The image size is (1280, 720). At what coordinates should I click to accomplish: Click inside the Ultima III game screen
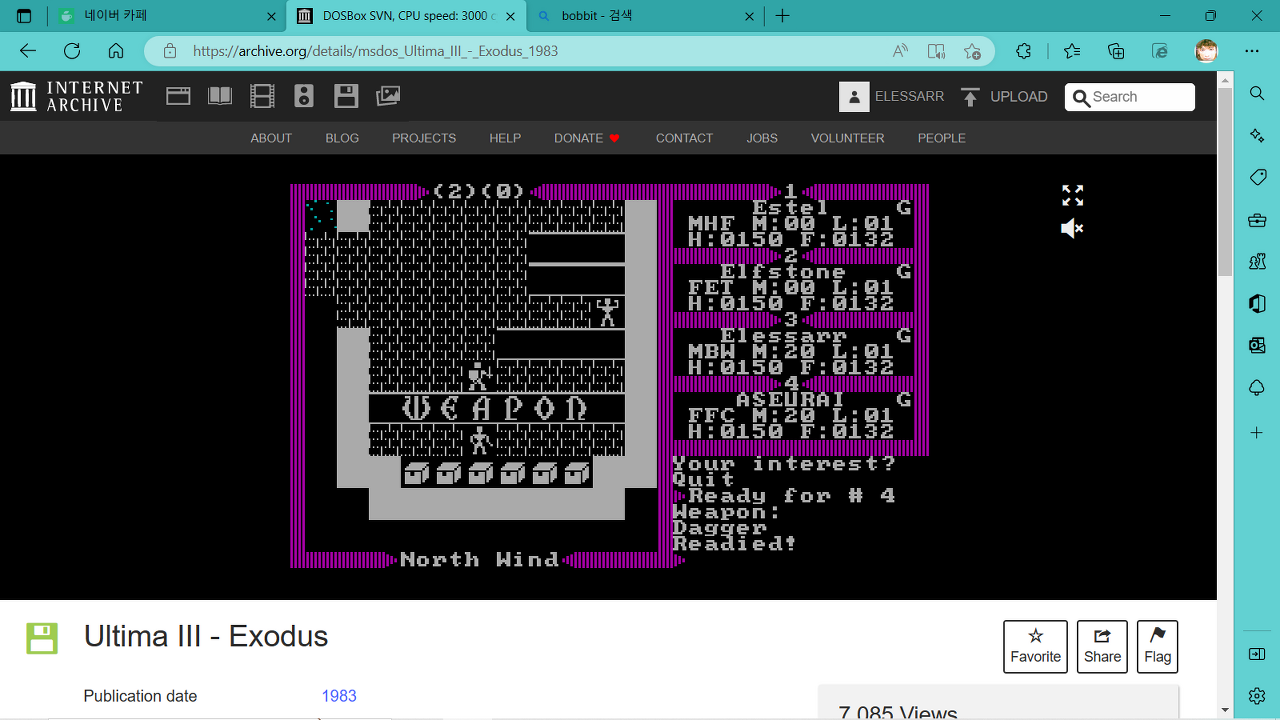pyautogui.click(x=610, y=376)
